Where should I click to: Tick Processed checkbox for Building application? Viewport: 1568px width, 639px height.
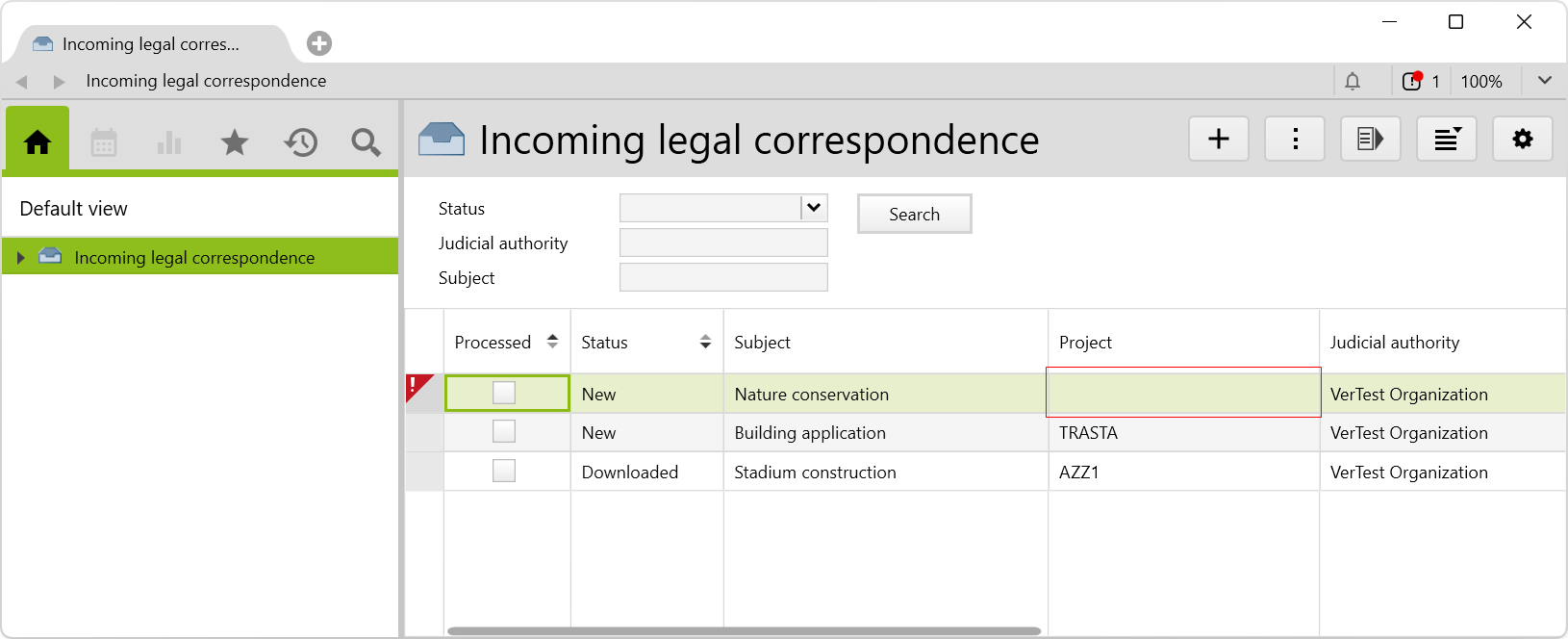tap(504, 432)
